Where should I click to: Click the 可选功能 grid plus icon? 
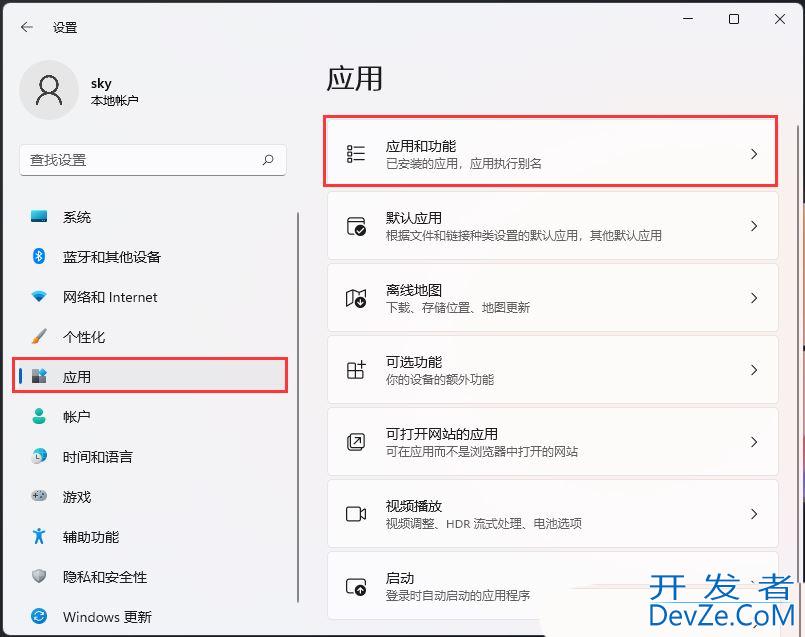click(x=356, y=370)
